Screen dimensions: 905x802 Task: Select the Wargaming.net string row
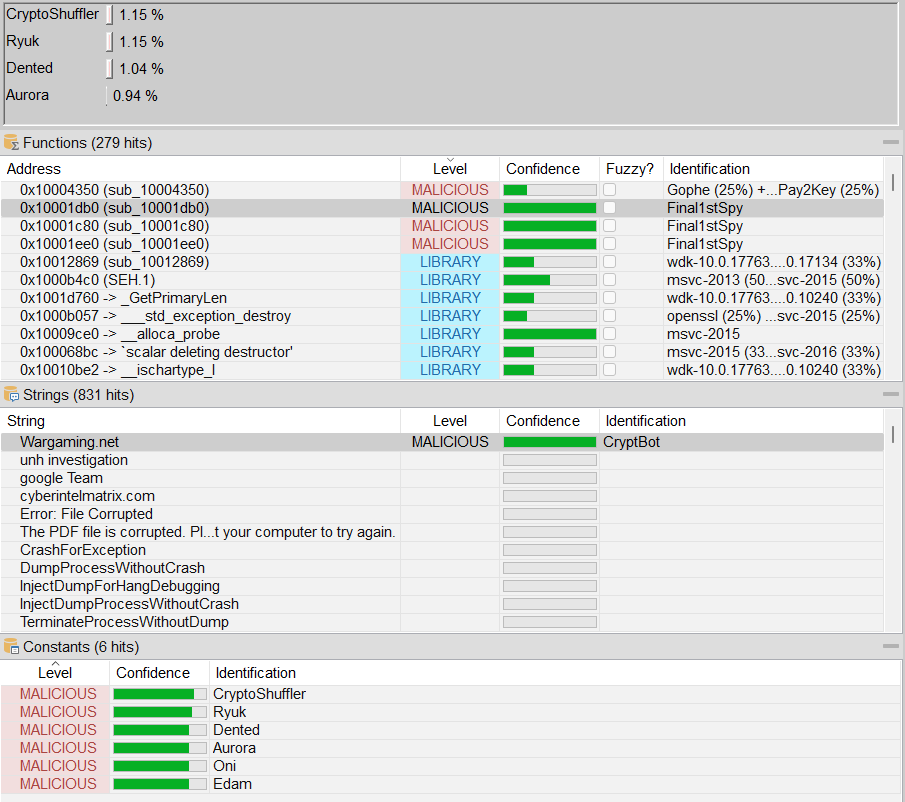(x=200, y=442)
